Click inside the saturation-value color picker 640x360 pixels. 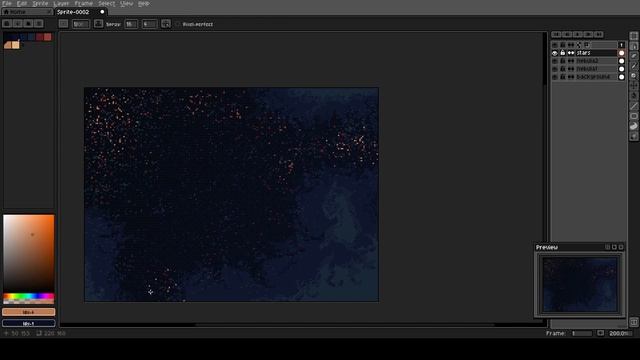(29, 253)
